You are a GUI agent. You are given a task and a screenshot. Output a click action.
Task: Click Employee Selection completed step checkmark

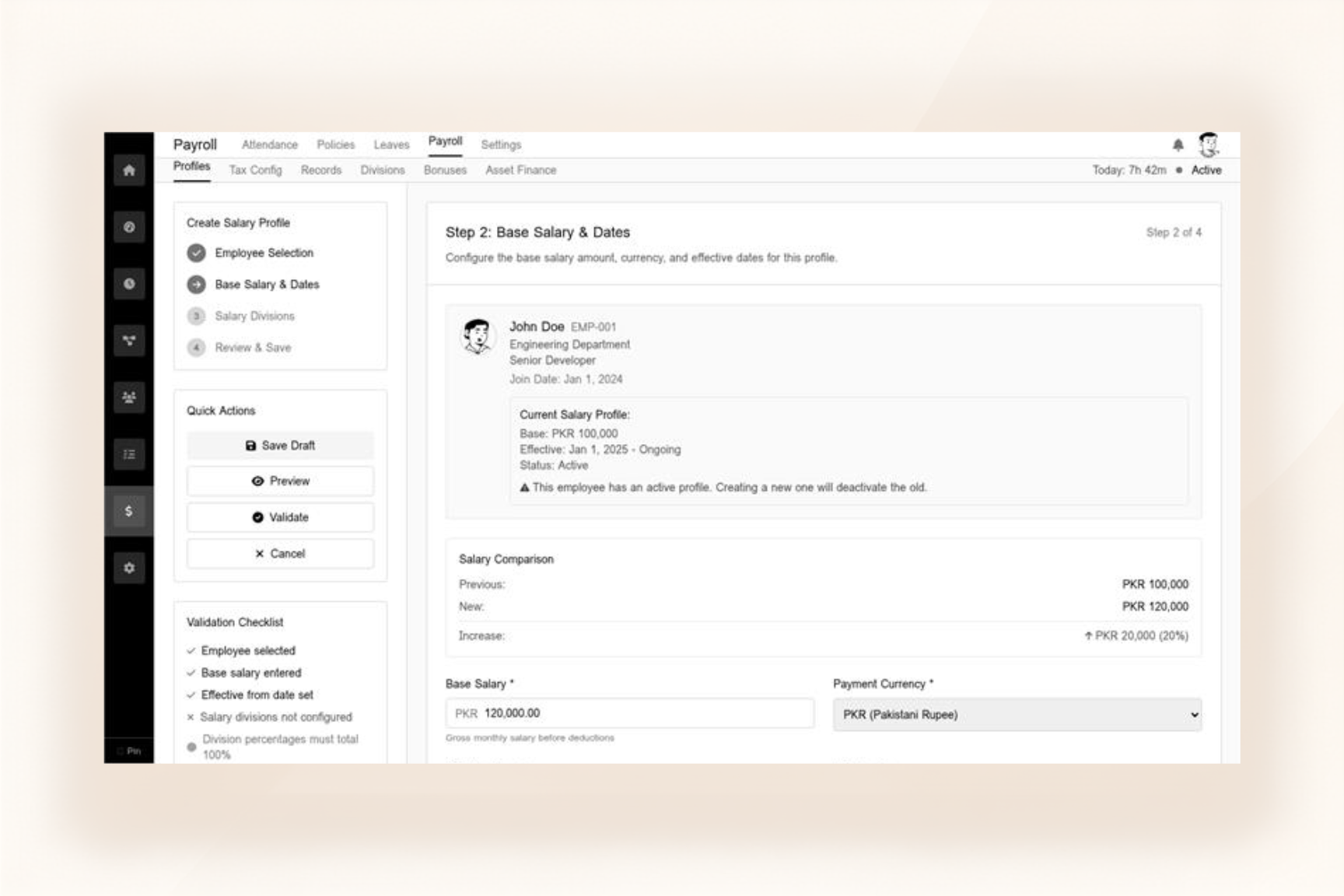(196, 253)
